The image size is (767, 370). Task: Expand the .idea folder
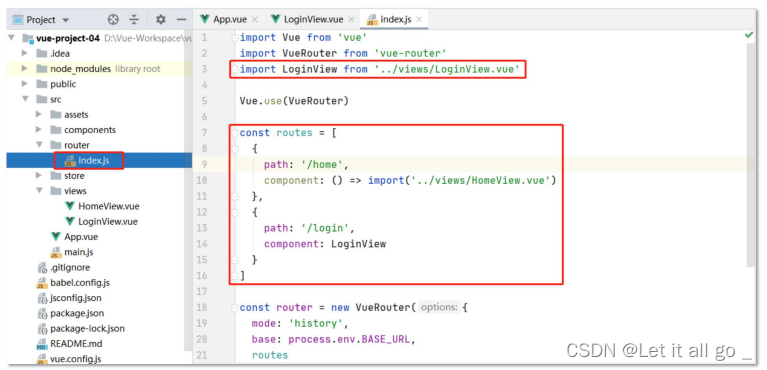pyautogui.click(x=25, y=53)
